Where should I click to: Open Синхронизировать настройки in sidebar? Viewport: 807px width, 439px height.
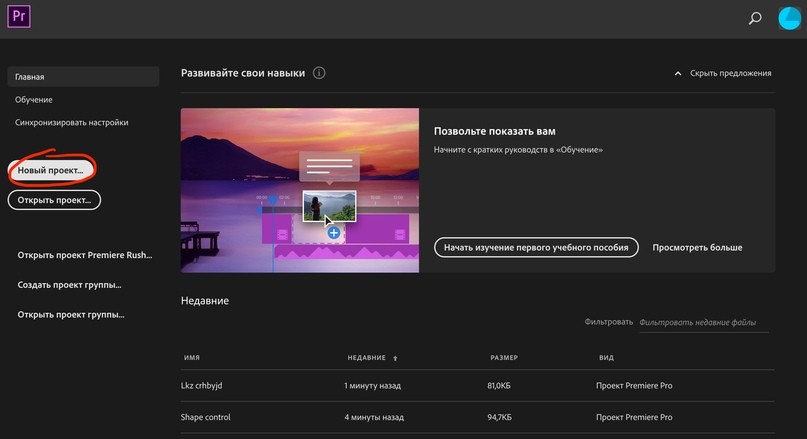coord(72,122)
